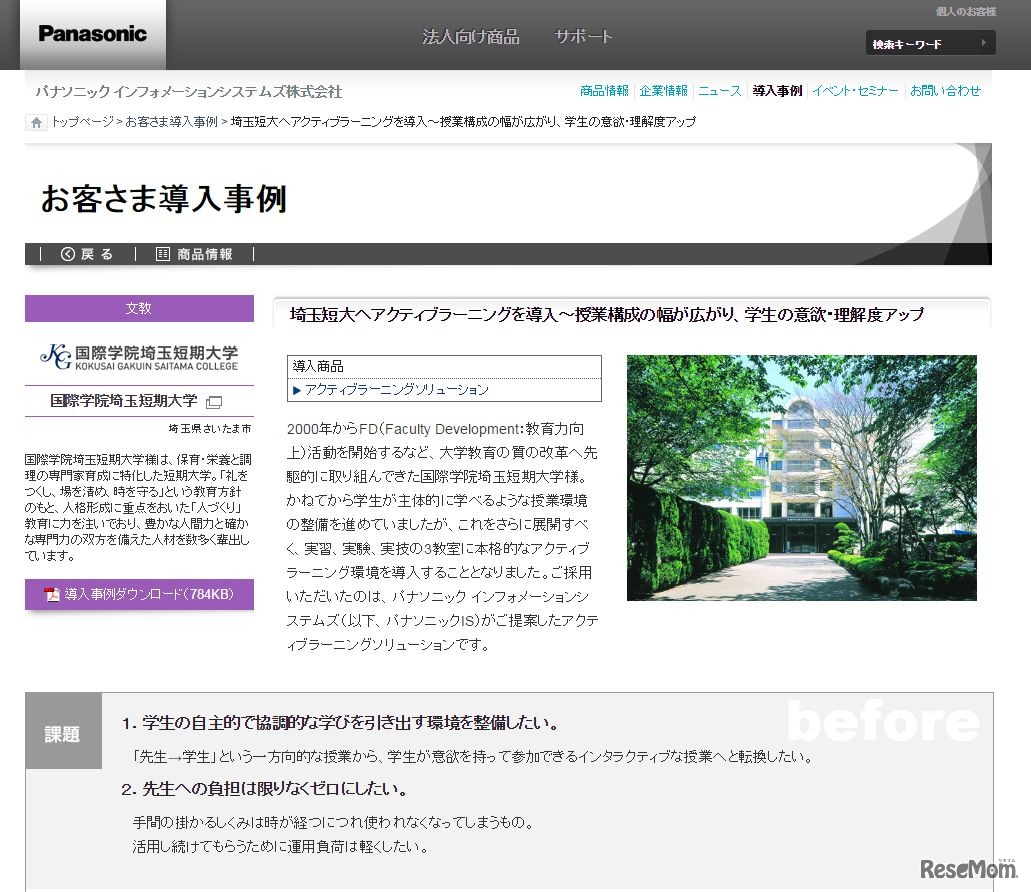The image size is (1031, 892).
Task: Click the arrow inside the 検索キーワード search box
Action: 984,43
